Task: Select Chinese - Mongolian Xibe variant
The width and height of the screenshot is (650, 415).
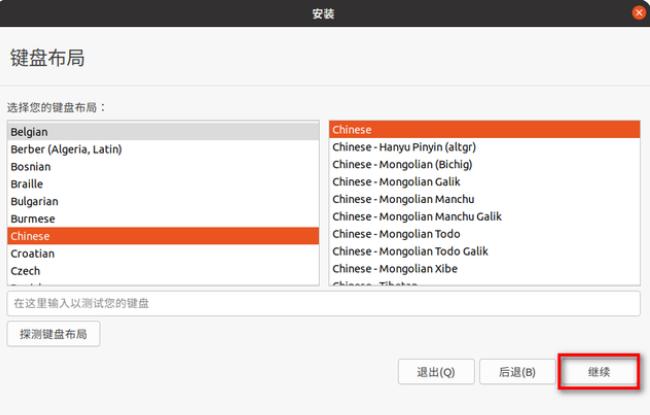Action: [x=485, y=269]
